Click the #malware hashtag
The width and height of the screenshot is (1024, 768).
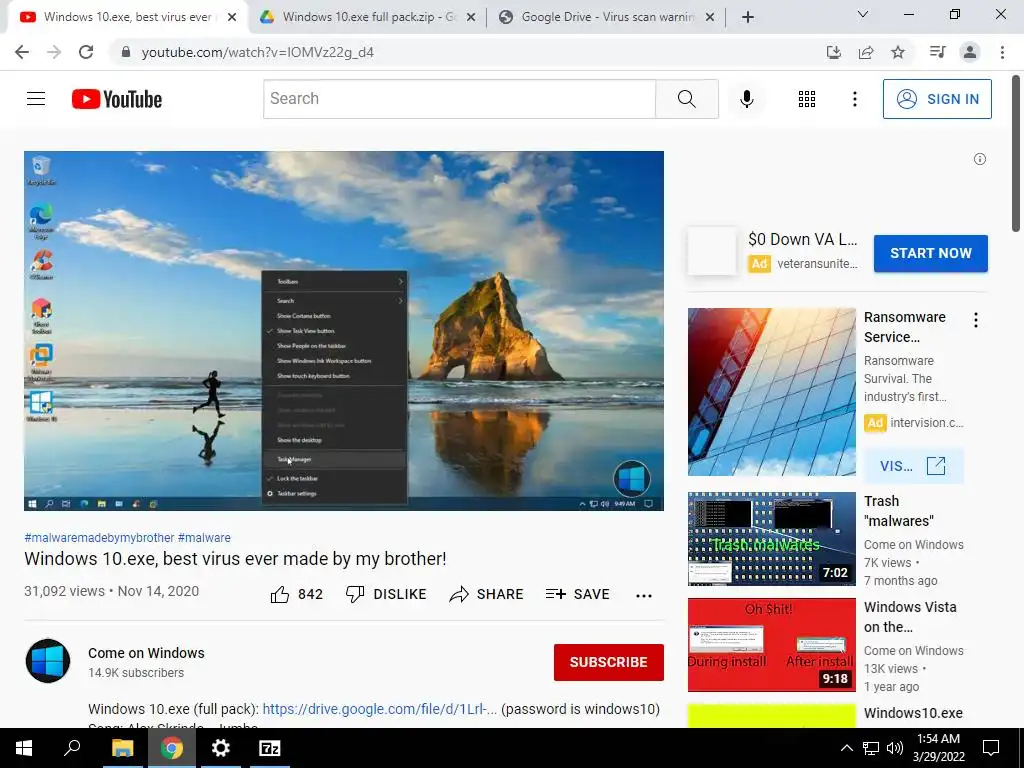click(x=204, y=537)
